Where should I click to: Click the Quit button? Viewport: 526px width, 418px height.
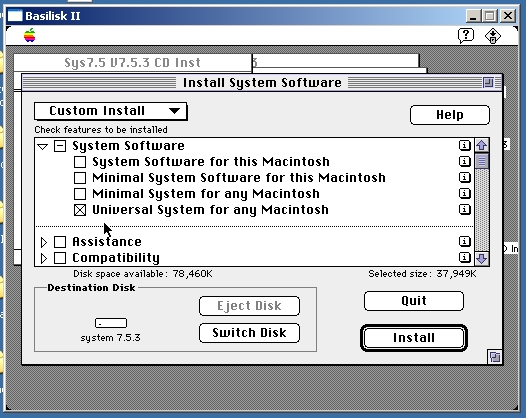pos(414,301)
